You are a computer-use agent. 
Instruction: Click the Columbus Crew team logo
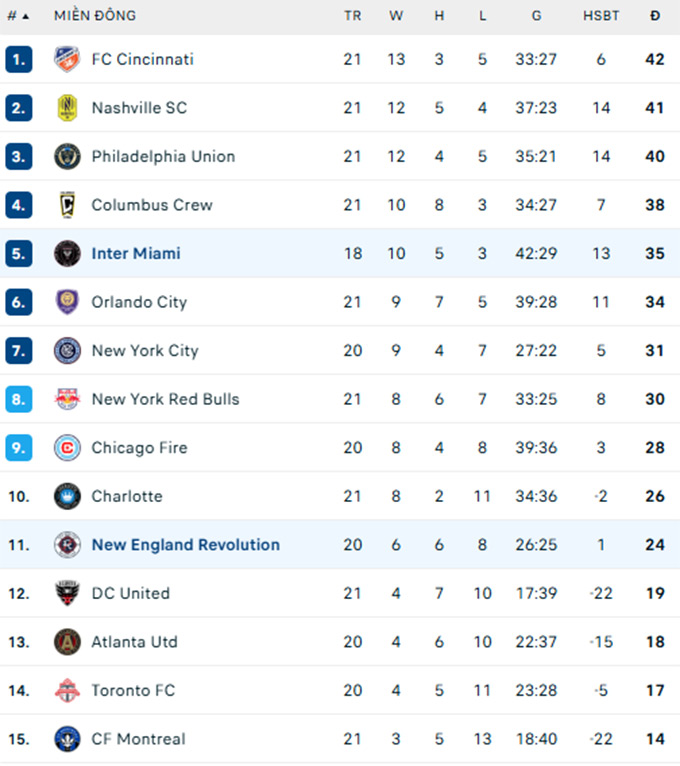[x=67, y=205]
